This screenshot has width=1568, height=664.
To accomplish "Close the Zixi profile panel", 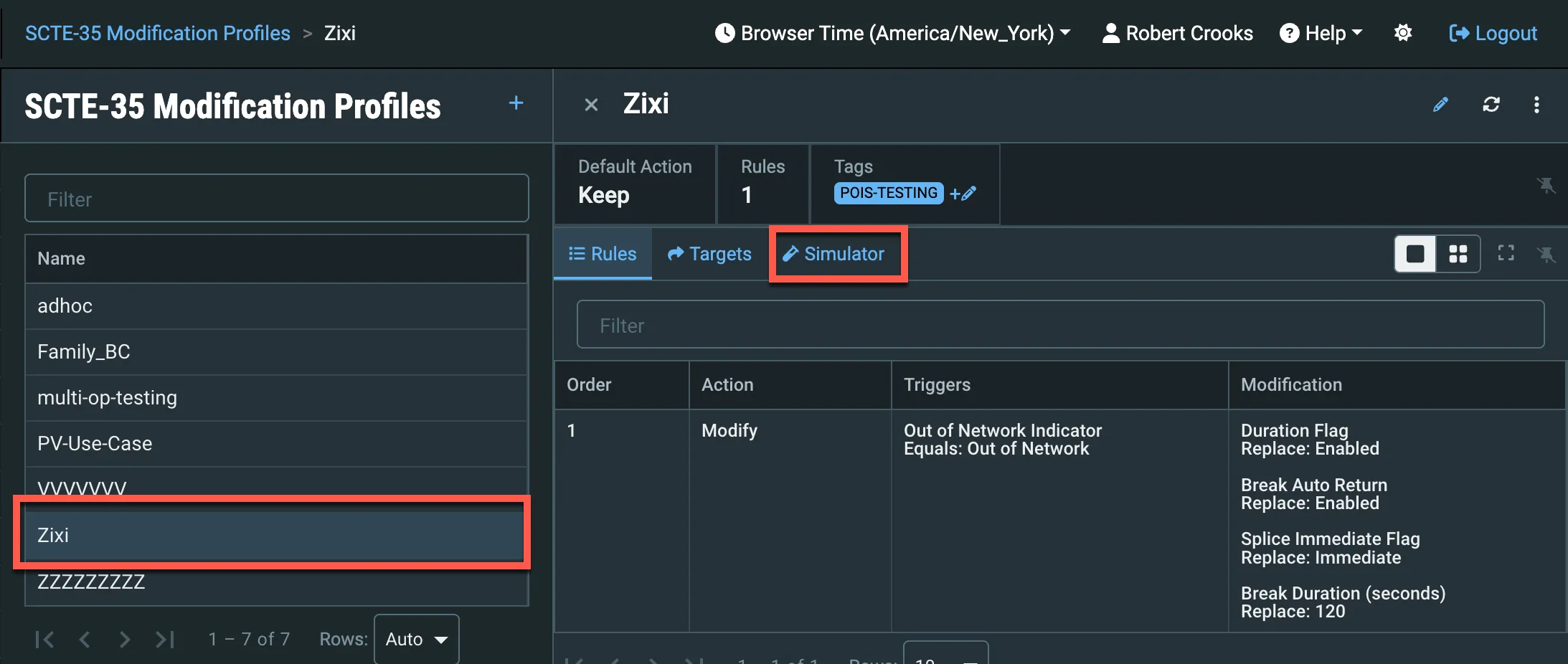I will tap(591, 105).
